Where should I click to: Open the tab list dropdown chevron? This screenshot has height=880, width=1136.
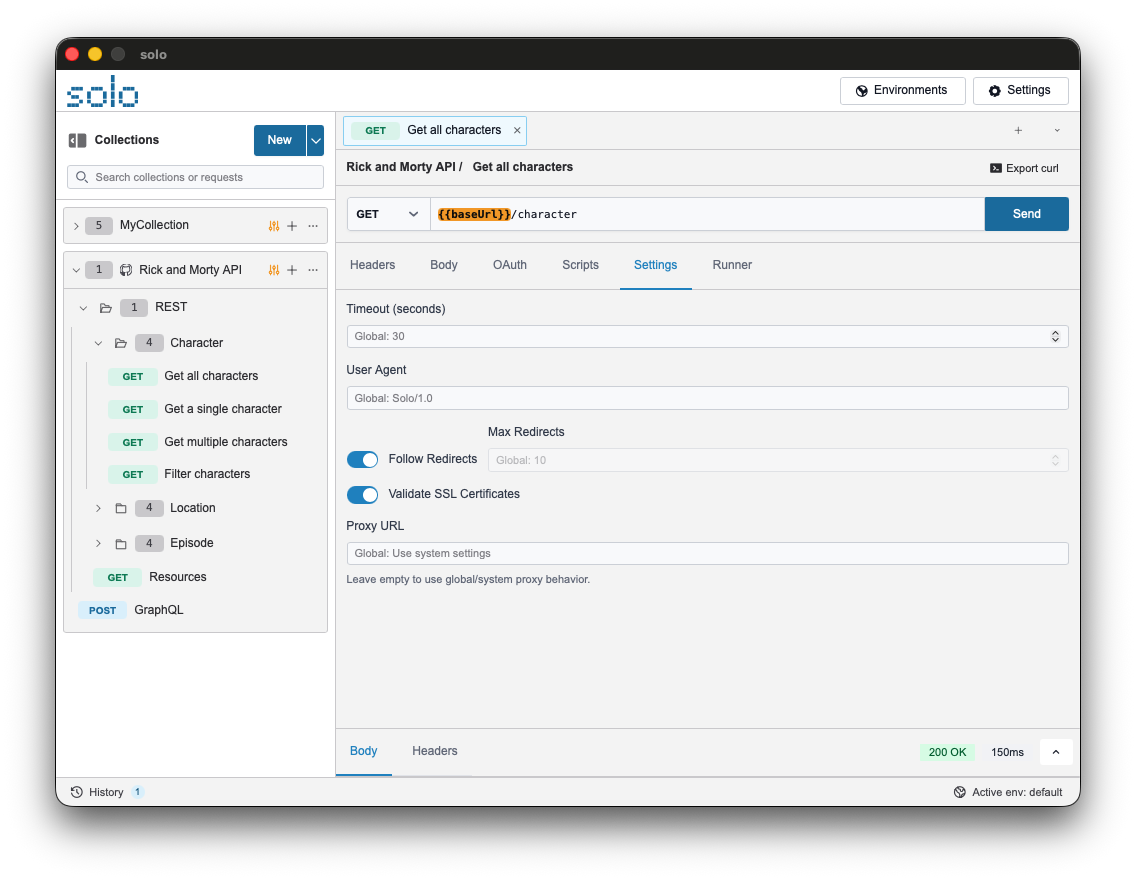pos(1057,130)
